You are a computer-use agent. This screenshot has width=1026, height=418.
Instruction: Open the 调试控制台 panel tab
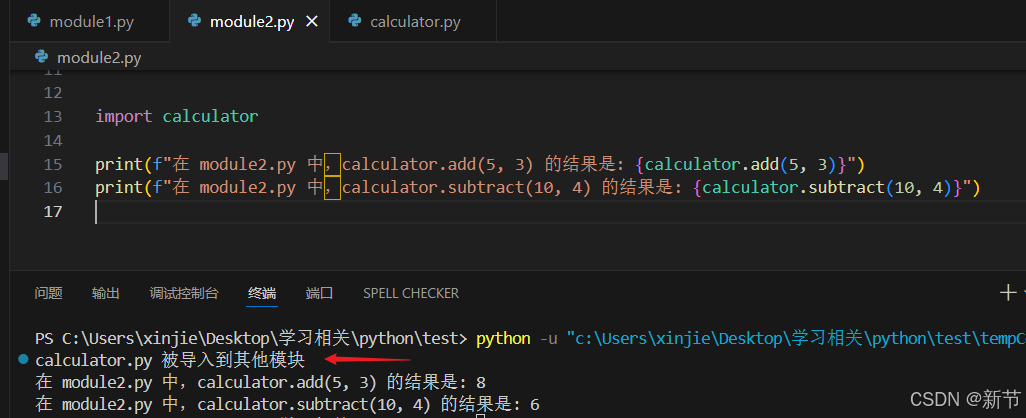click(184, 293)
